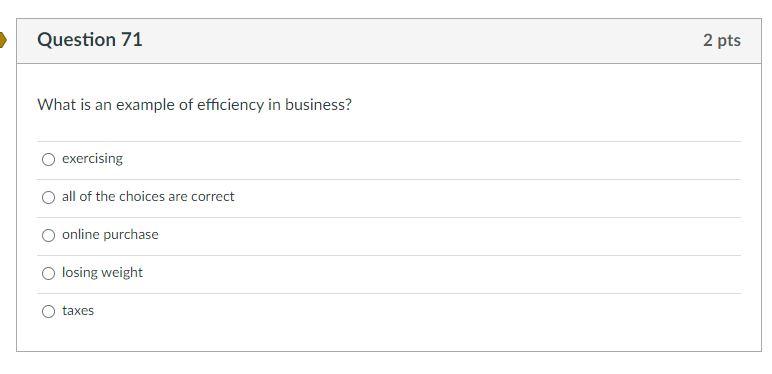Click the "2 pts" points label

[722, 40]
